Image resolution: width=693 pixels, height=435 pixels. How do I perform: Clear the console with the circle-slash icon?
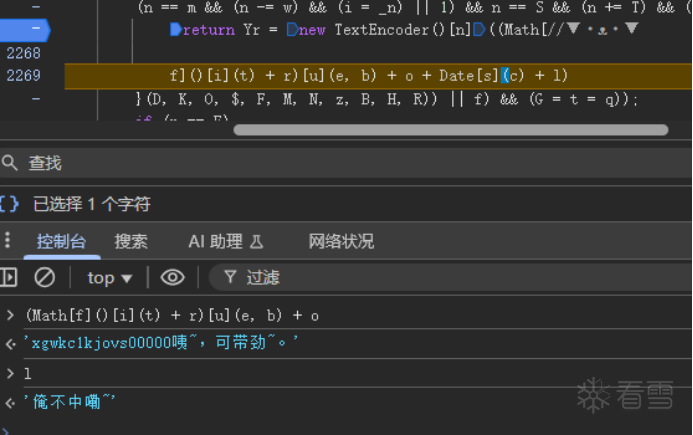pos(45,277)
